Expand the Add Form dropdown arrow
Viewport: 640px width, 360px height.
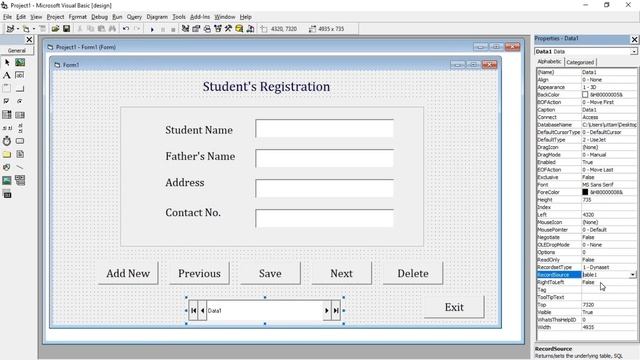pos(33,29)
